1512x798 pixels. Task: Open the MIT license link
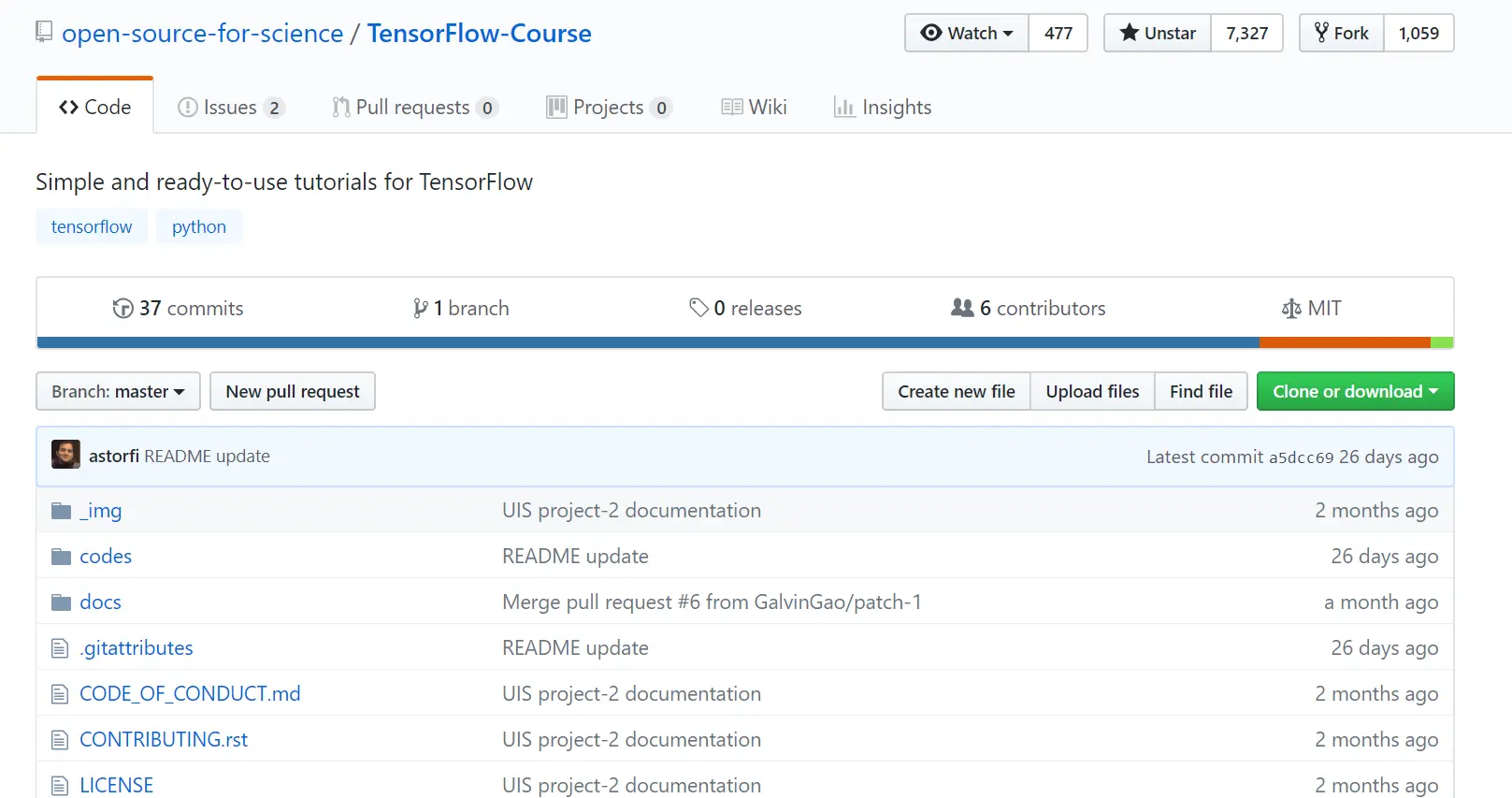click(x=1312, y=308)
